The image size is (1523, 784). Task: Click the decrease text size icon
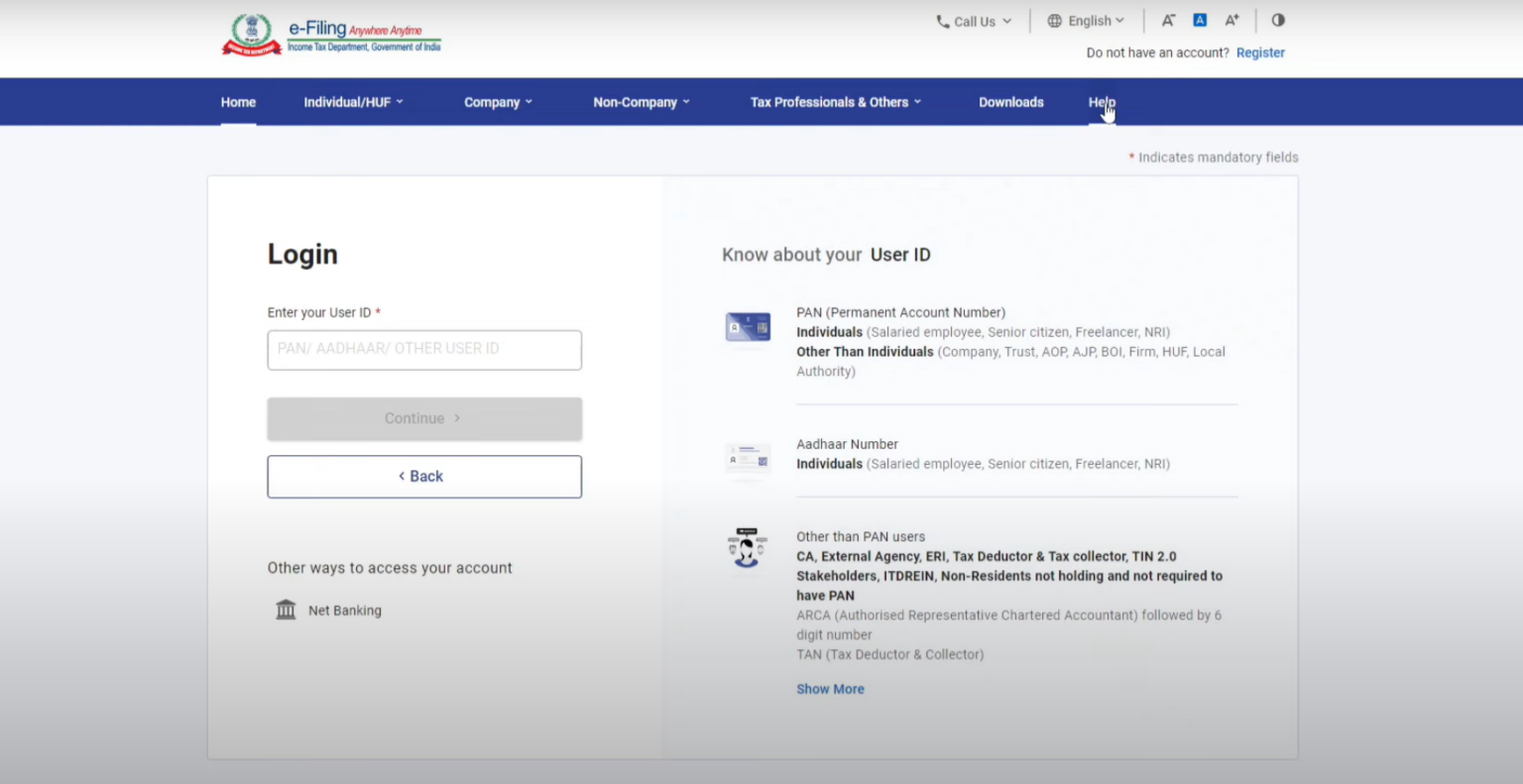[x=1168, y=20]
